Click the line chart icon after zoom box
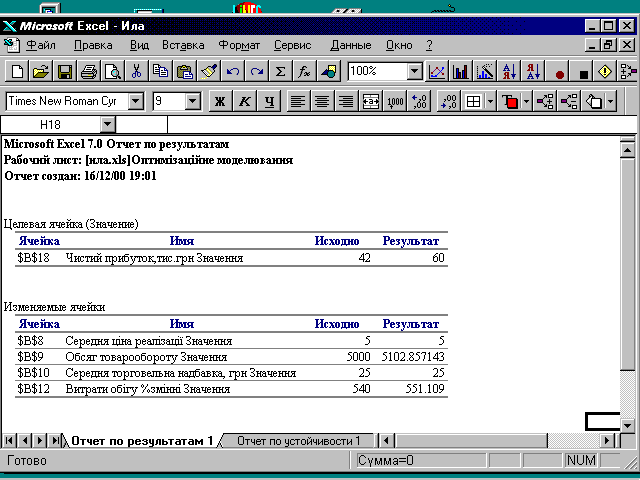 click(437, 72)
